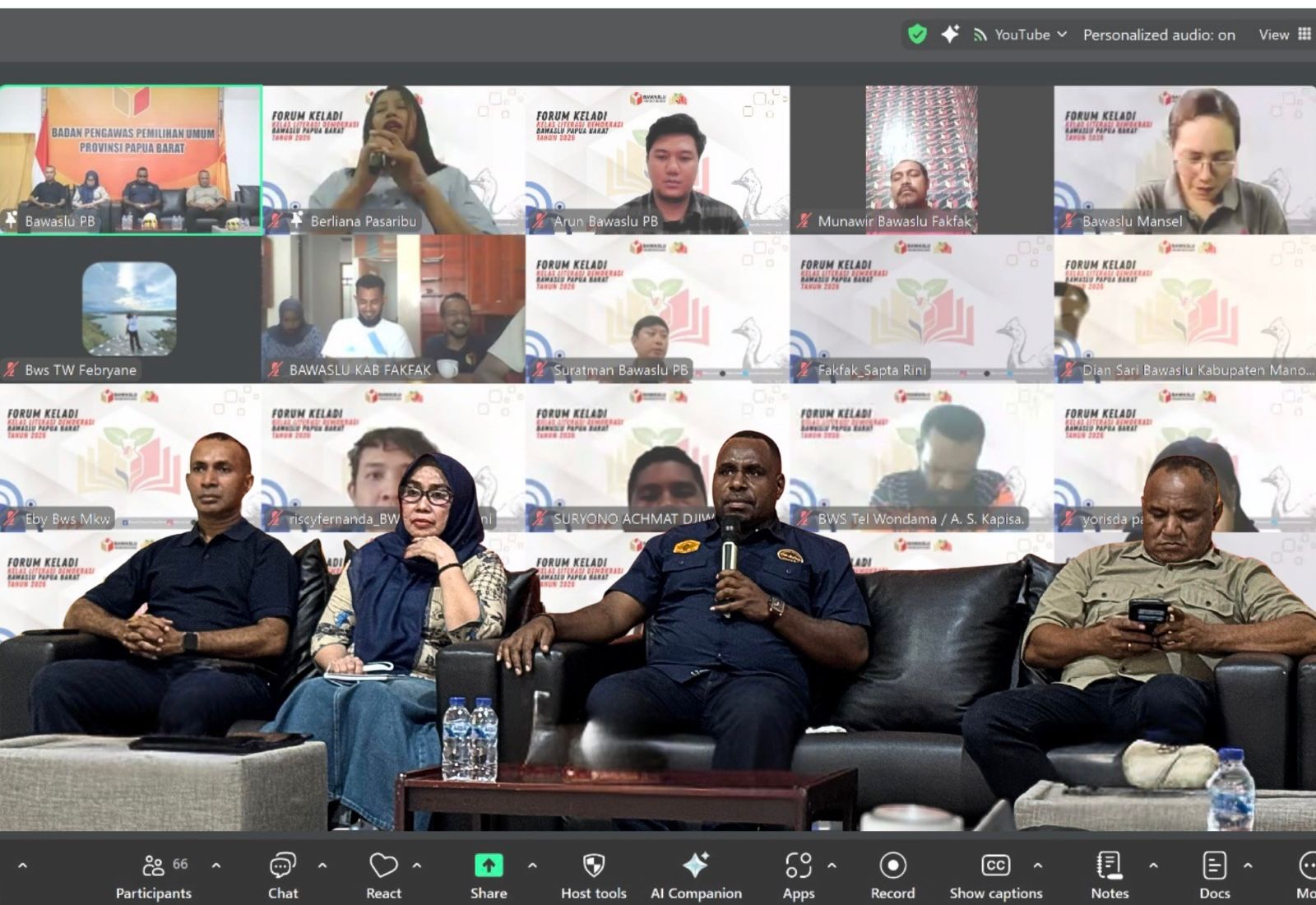Open the Docs tool
This screenshot has width=1316, height=905.
point(1214,875)
